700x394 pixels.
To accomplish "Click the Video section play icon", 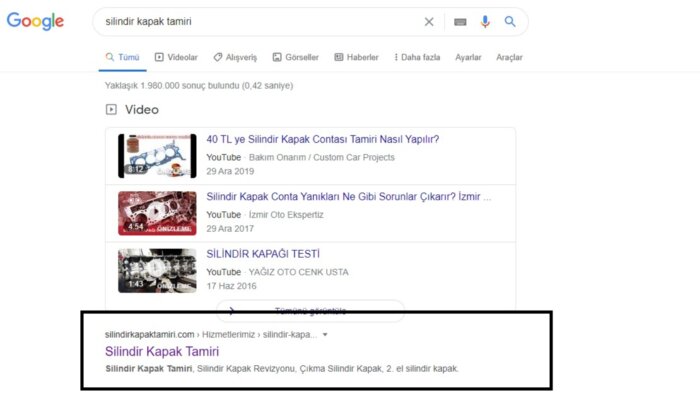I will pos(111,109).
